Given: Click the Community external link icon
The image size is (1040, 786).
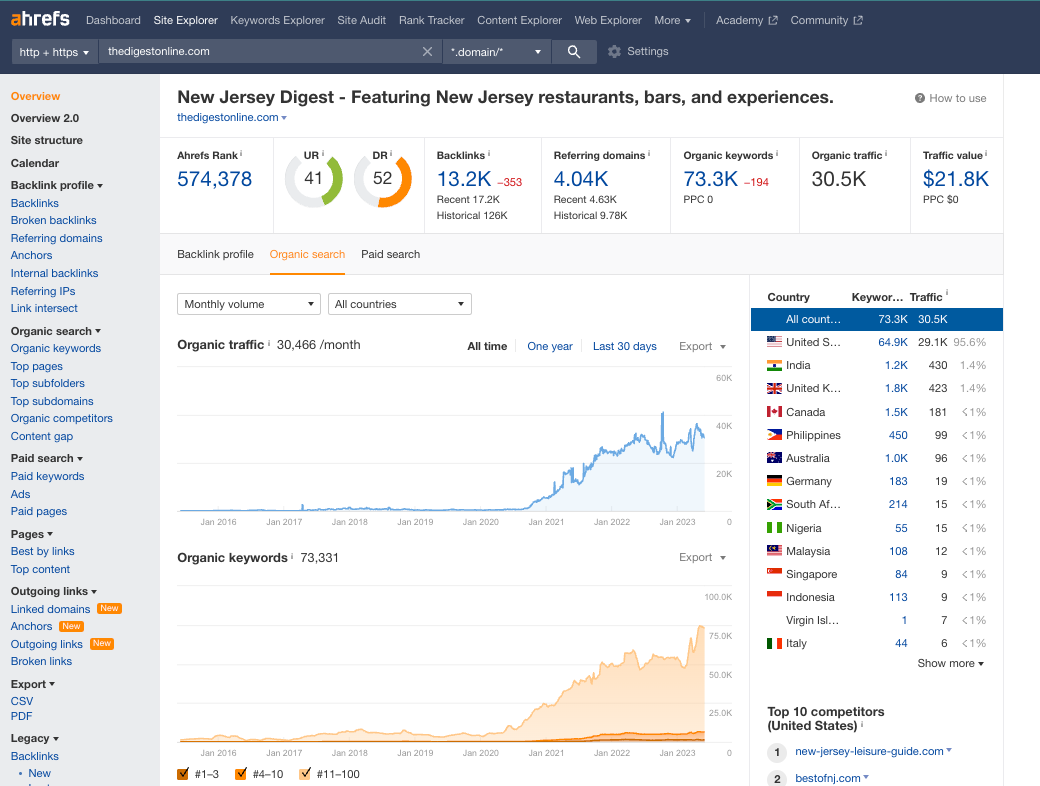Looking at the screenshot, I should coord(858,21).
